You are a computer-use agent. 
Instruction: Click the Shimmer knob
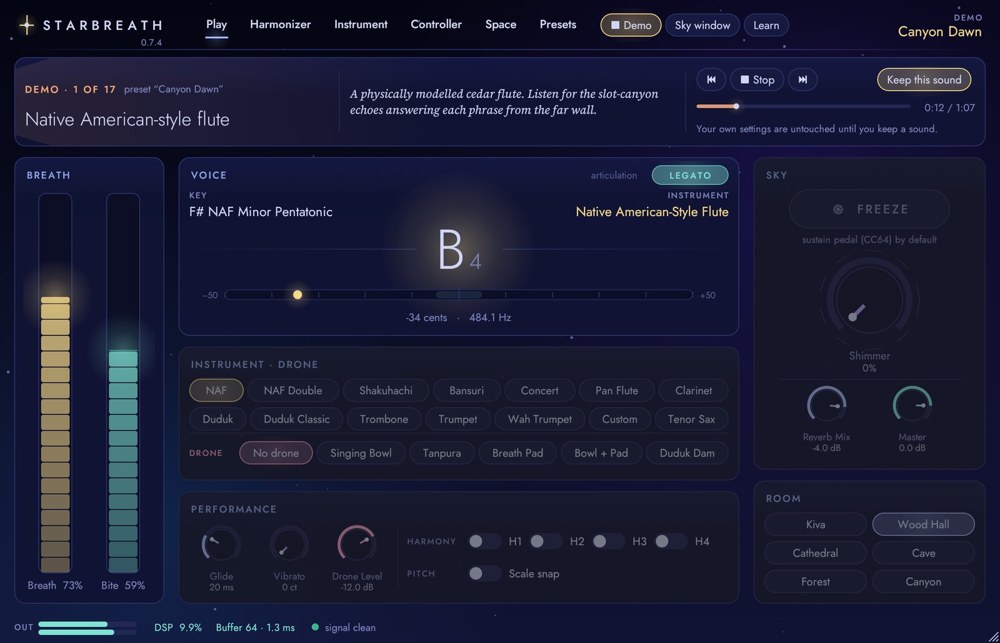869,299
